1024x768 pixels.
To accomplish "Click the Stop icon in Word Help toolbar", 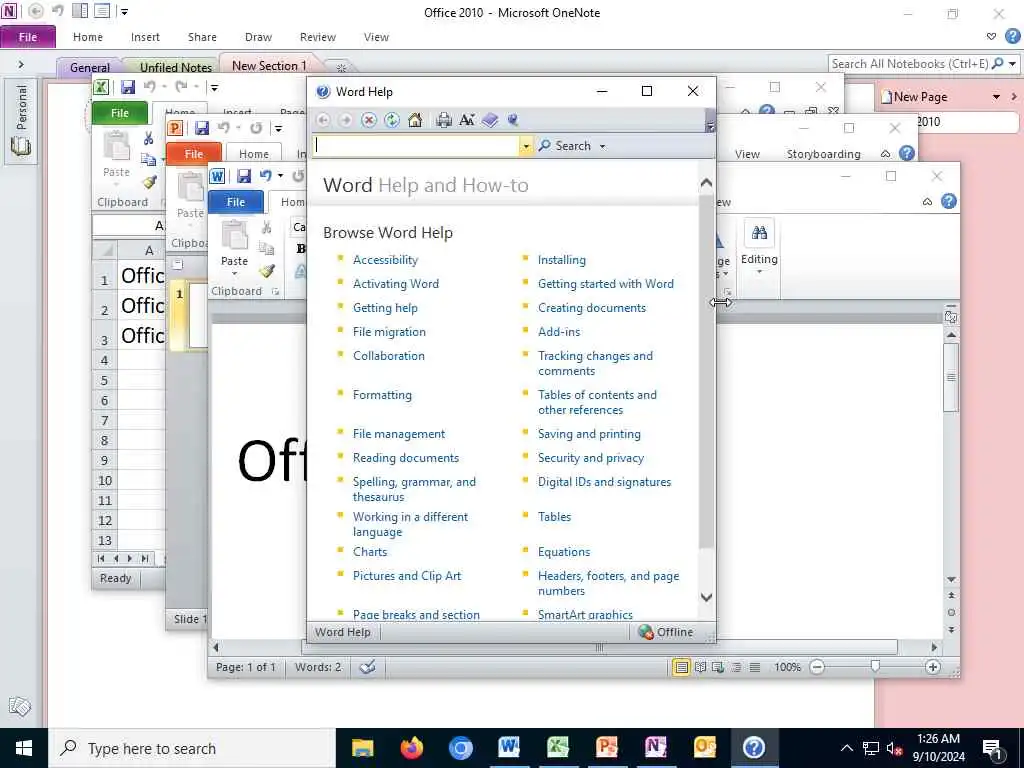I will (x=369, y=120).
